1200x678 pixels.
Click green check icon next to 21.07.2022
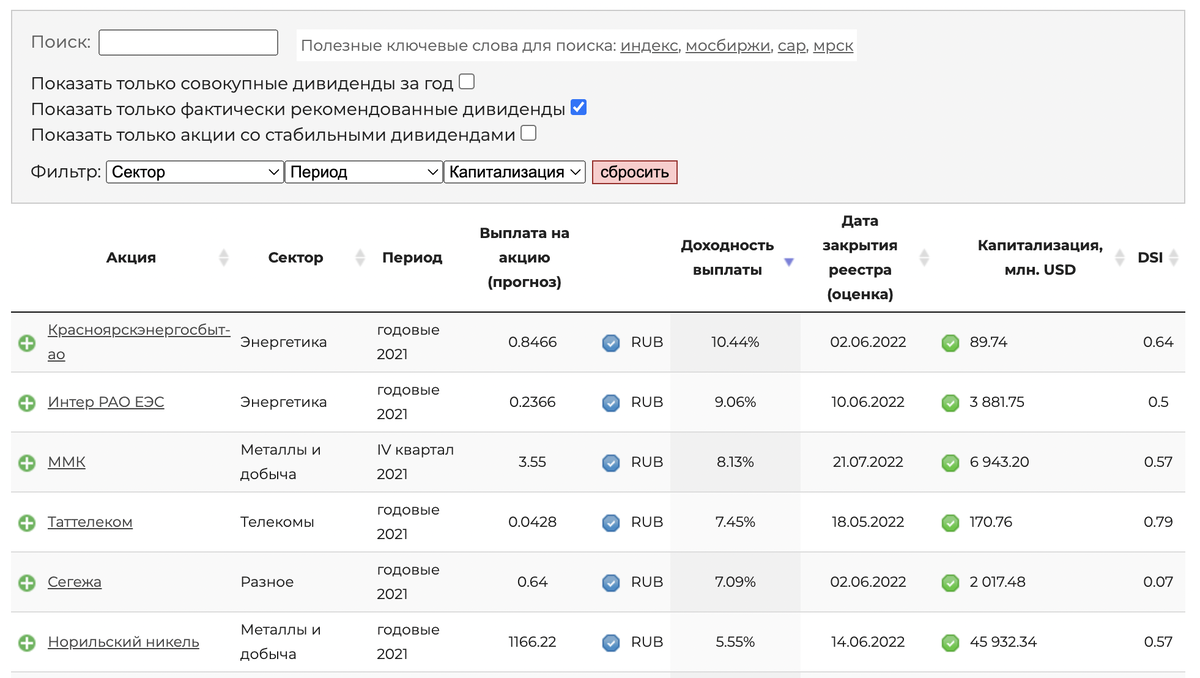(950, 463)
